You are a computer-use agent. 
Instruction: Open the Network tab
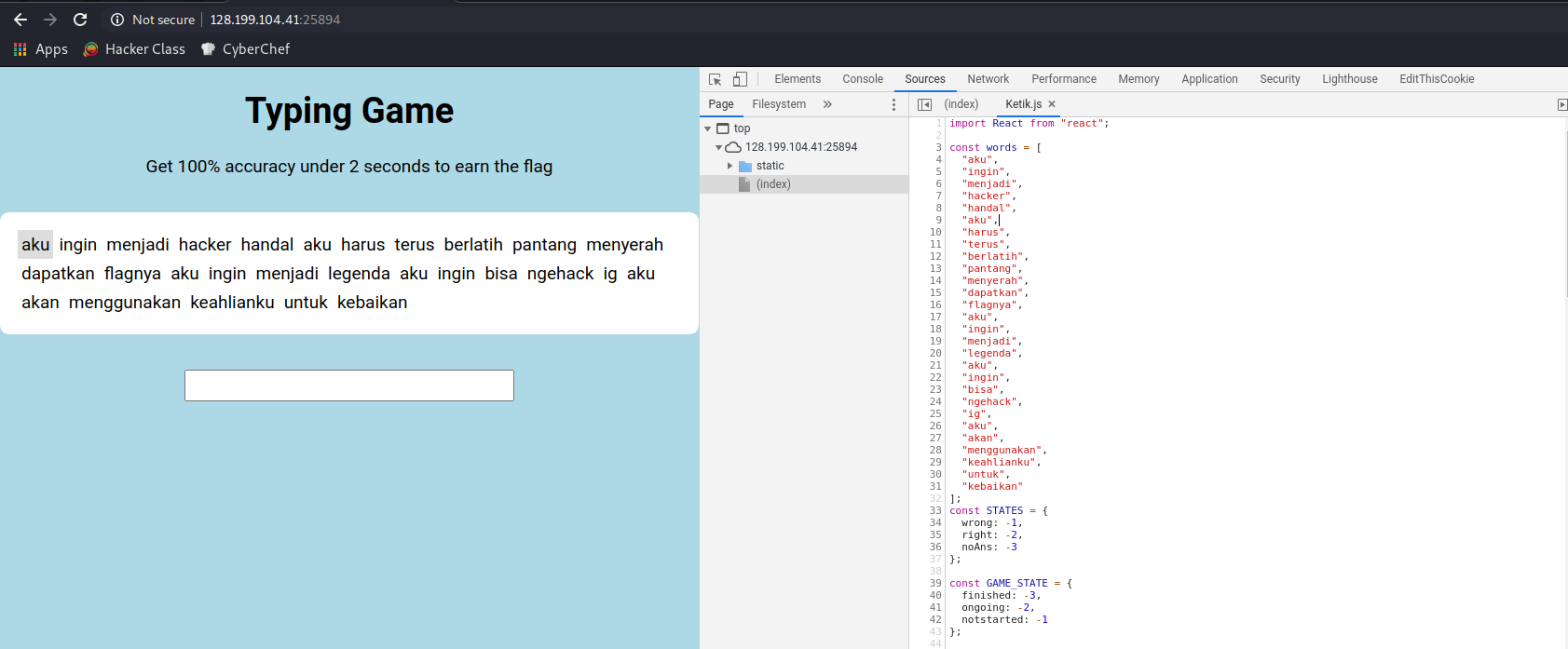988,79
